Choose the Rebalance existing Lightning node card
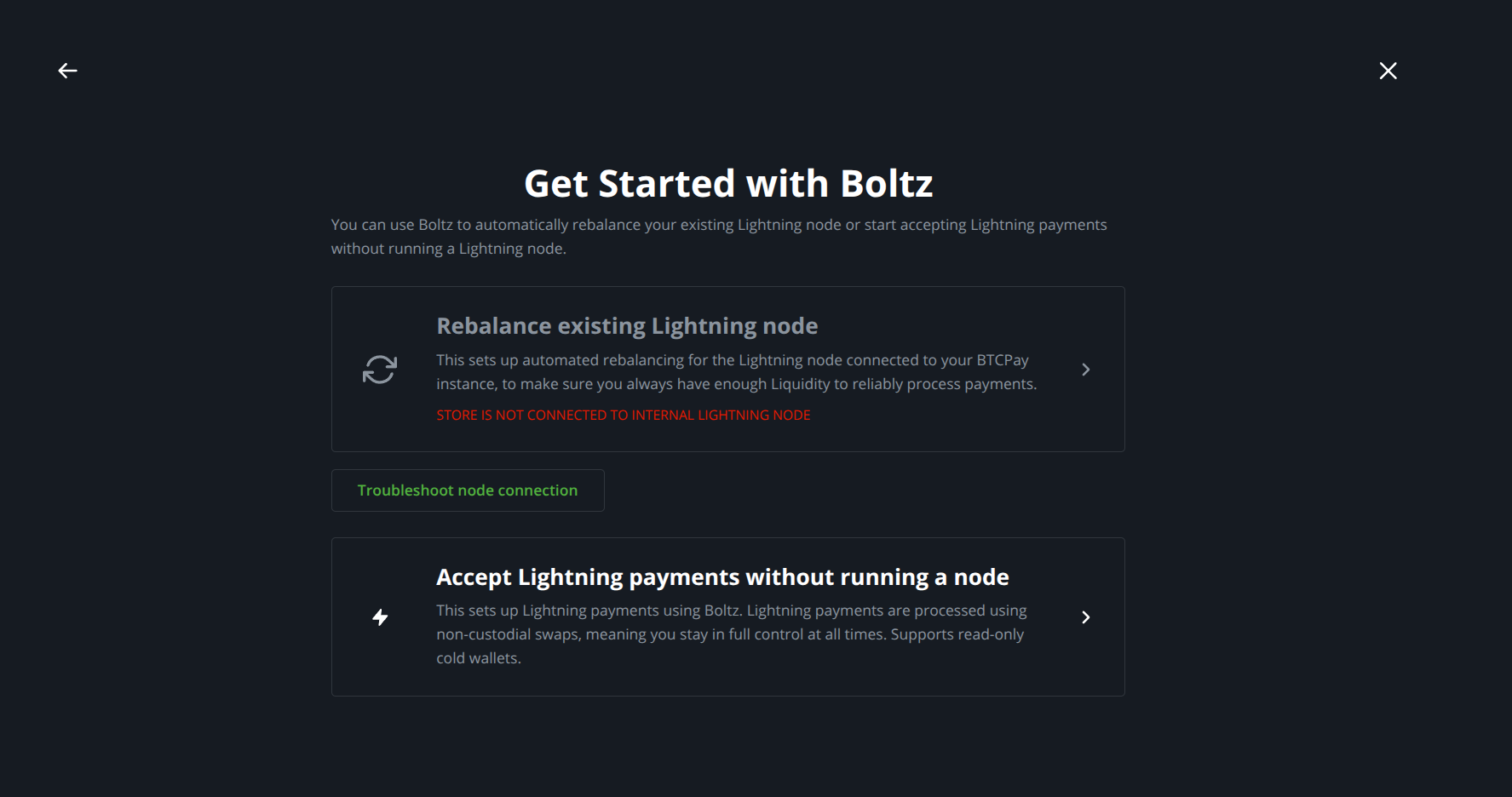The image size is (1512, 797). tap(728, 370)
